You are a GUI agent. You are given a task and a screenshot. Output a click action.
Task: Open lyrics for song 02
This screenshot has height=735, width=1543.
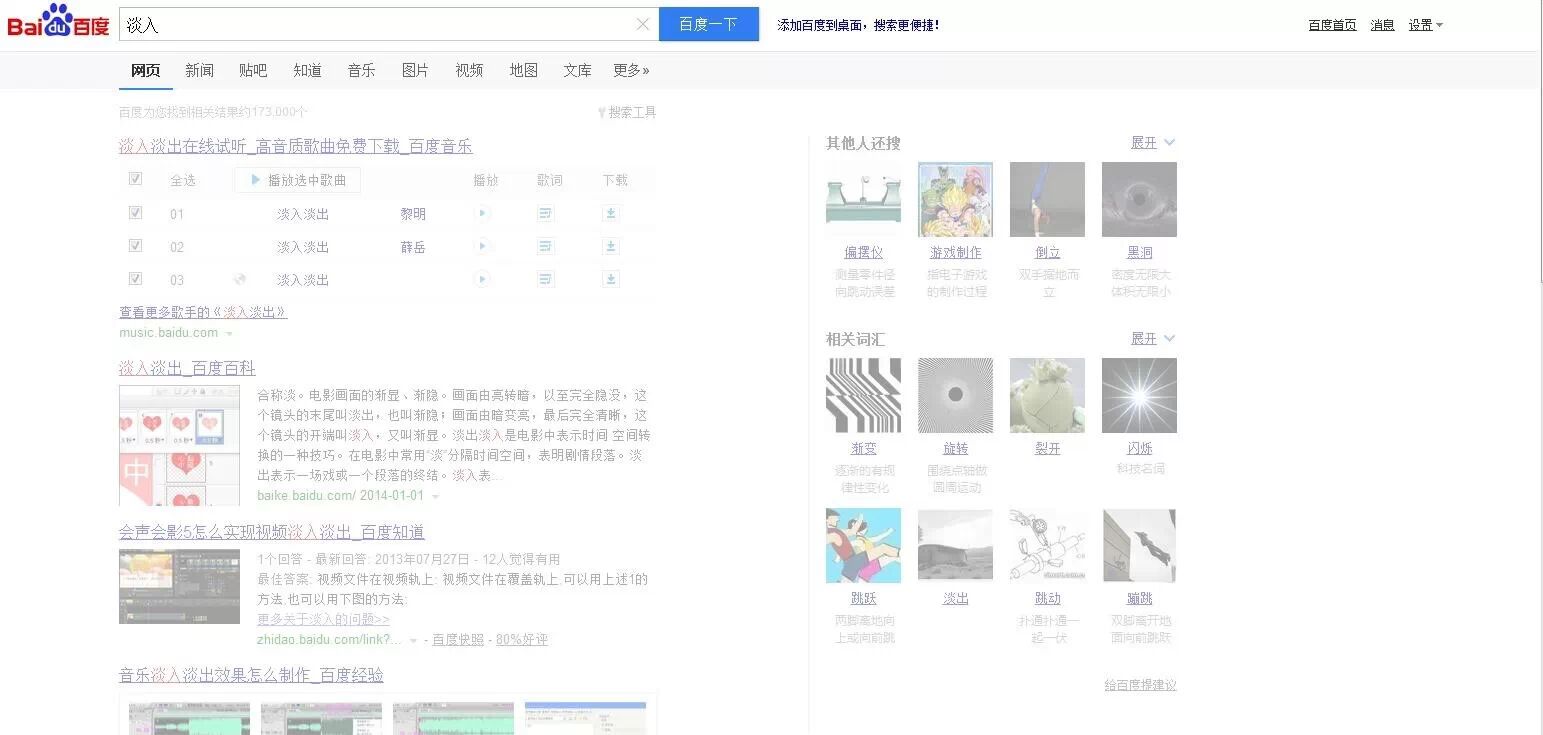[x=546, y=246]
